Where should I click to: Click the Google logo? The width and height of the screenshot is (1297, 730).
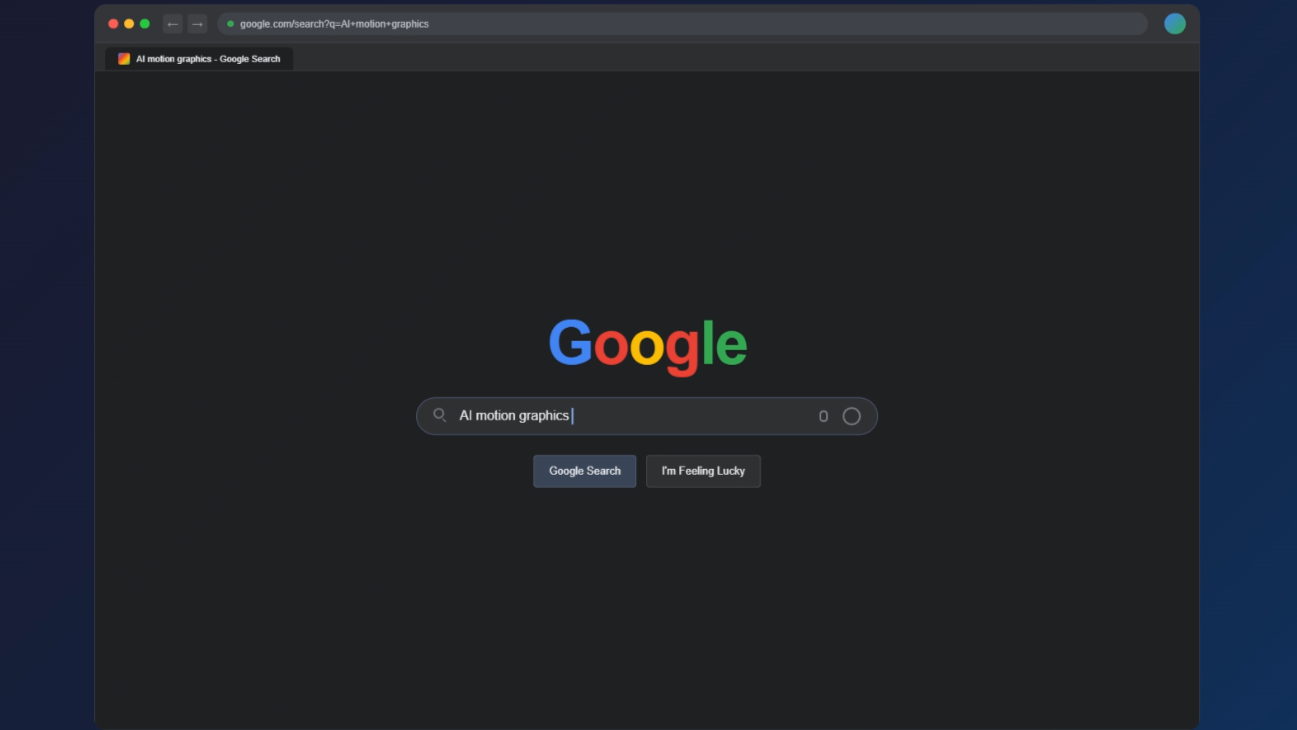647,344
